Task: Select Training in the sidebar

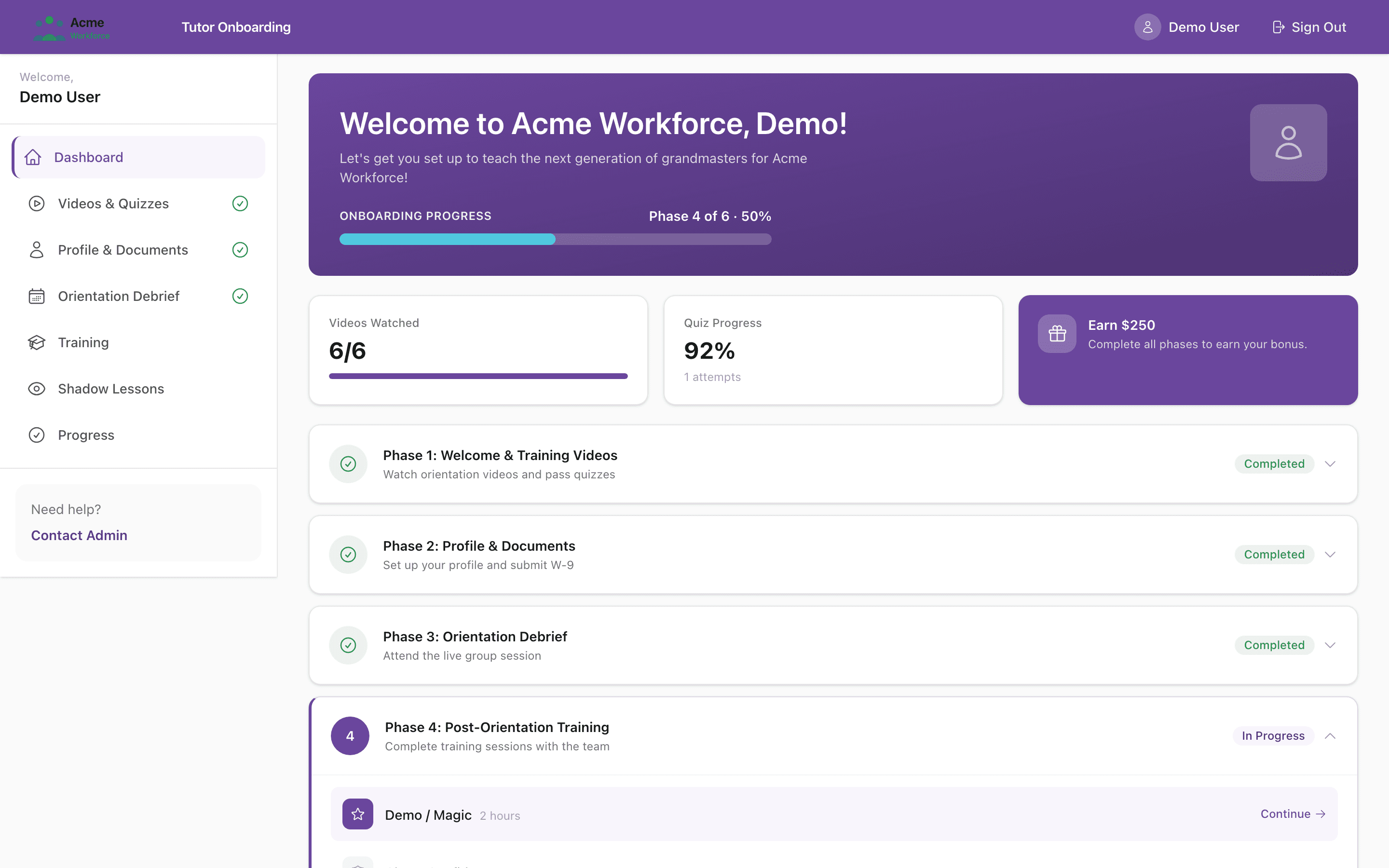Action: pyautogui.click(x=138, y=343)
